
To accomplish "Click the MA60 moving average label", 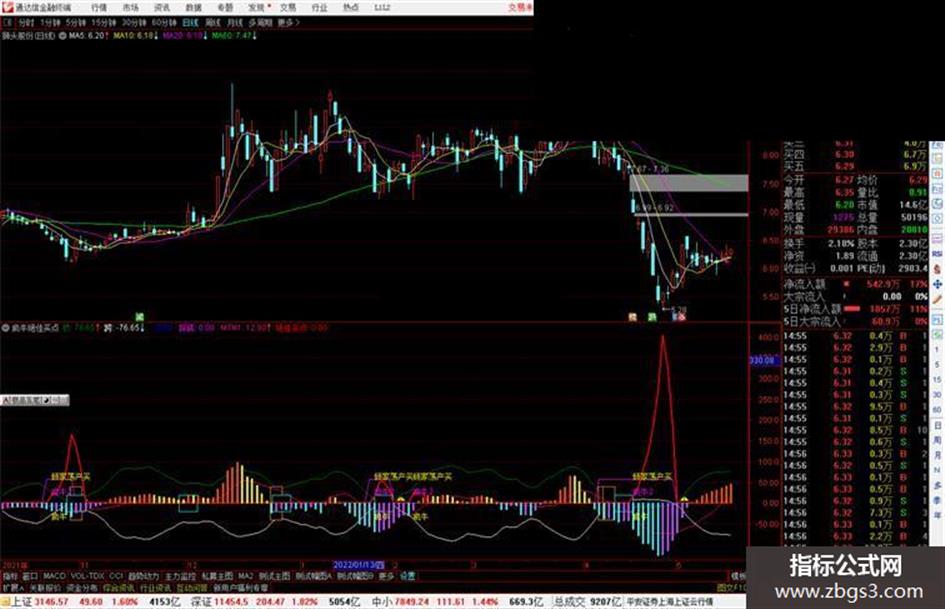I will click(x=234, y=36).
